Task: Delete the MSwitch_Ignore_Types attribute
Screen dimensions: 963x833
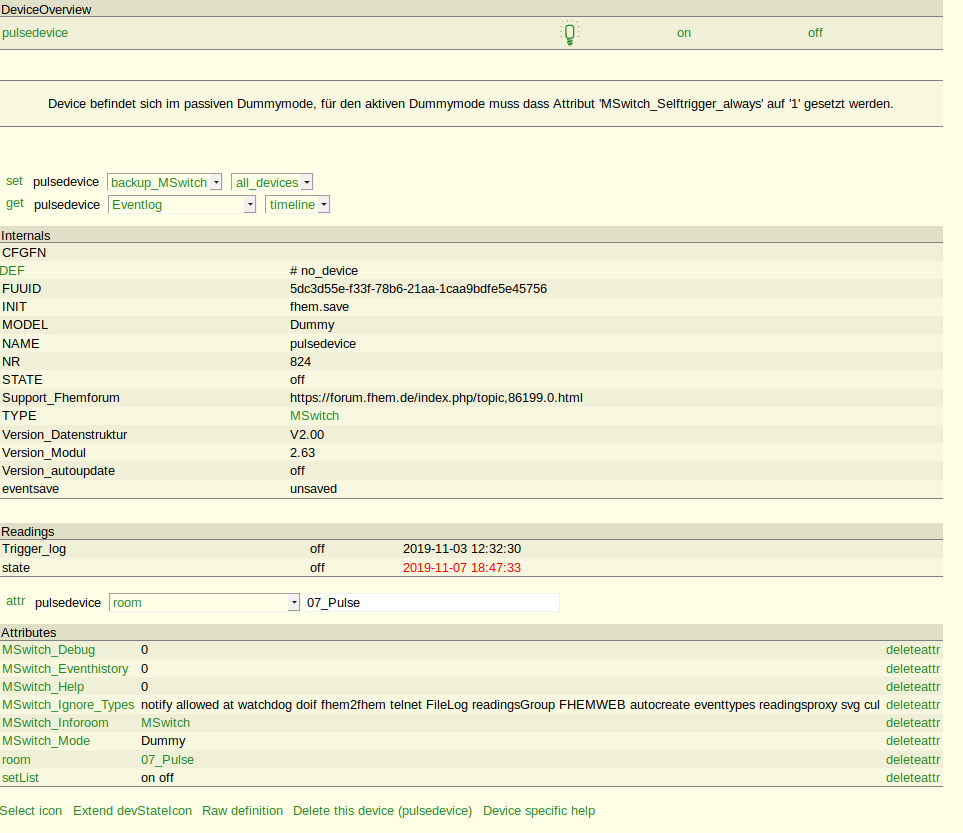Action: (x=913, y=705)
